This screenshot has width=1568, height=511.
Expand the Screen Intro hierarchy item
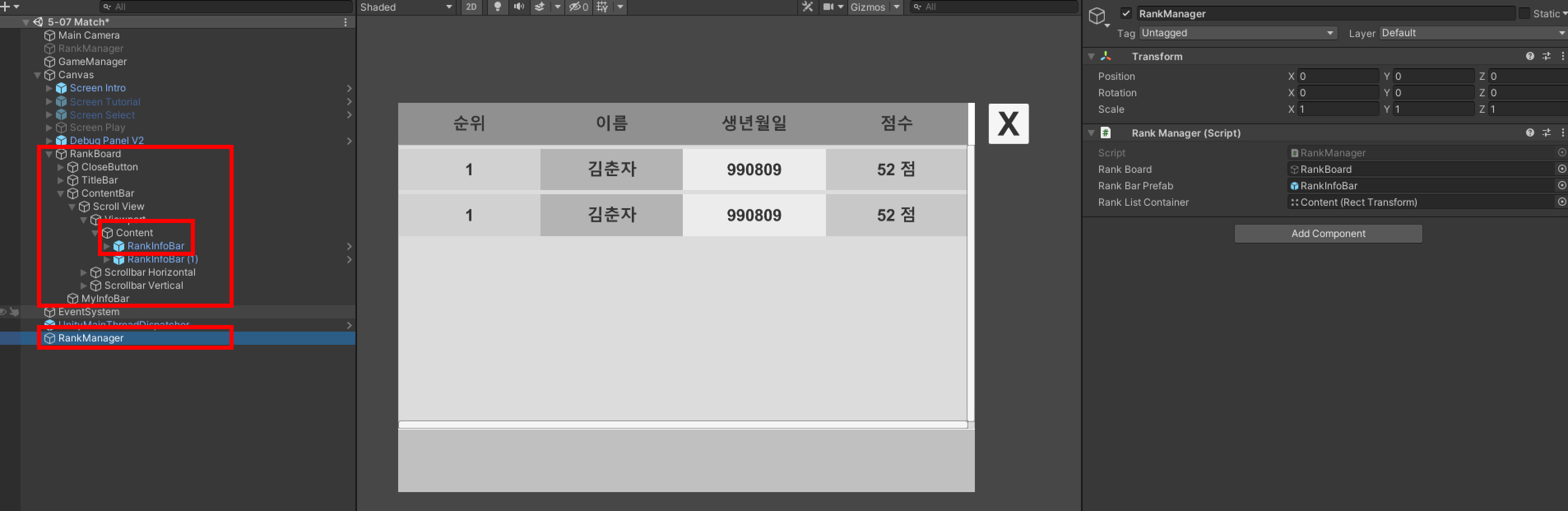click(49, 88)
